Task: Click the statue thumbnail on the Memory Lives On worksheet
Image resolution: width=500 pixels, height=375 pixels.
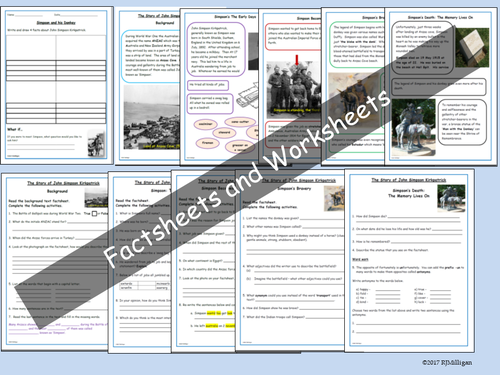Action: 451,199
